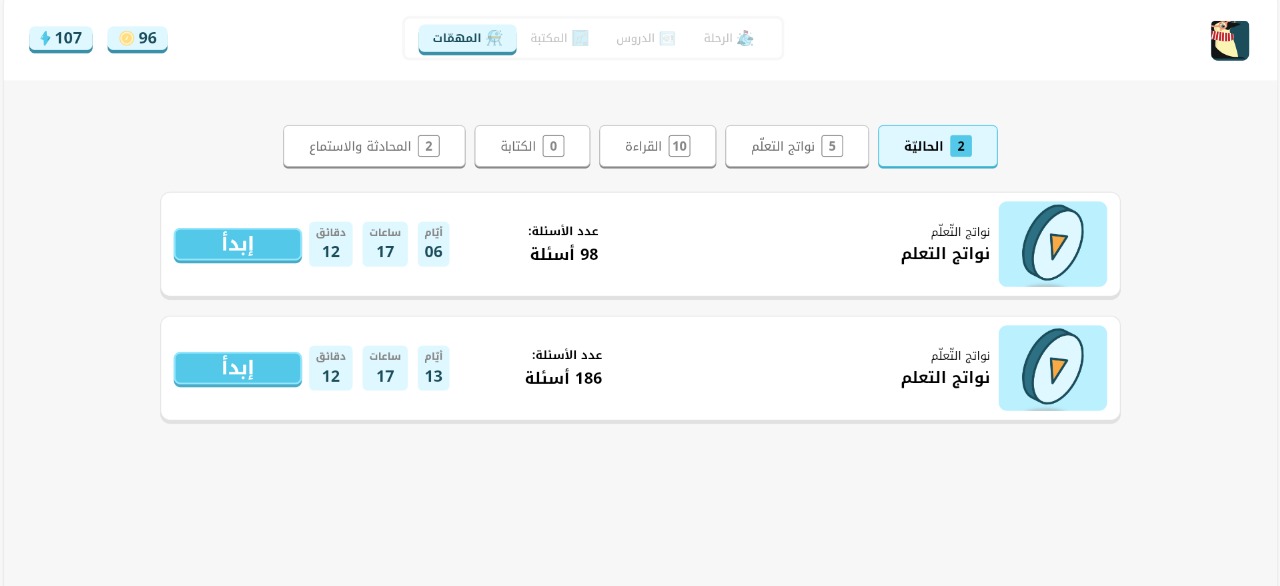
Task: Filter by الحاليّة (Current) tasks
Action: [x=937, y=146]
